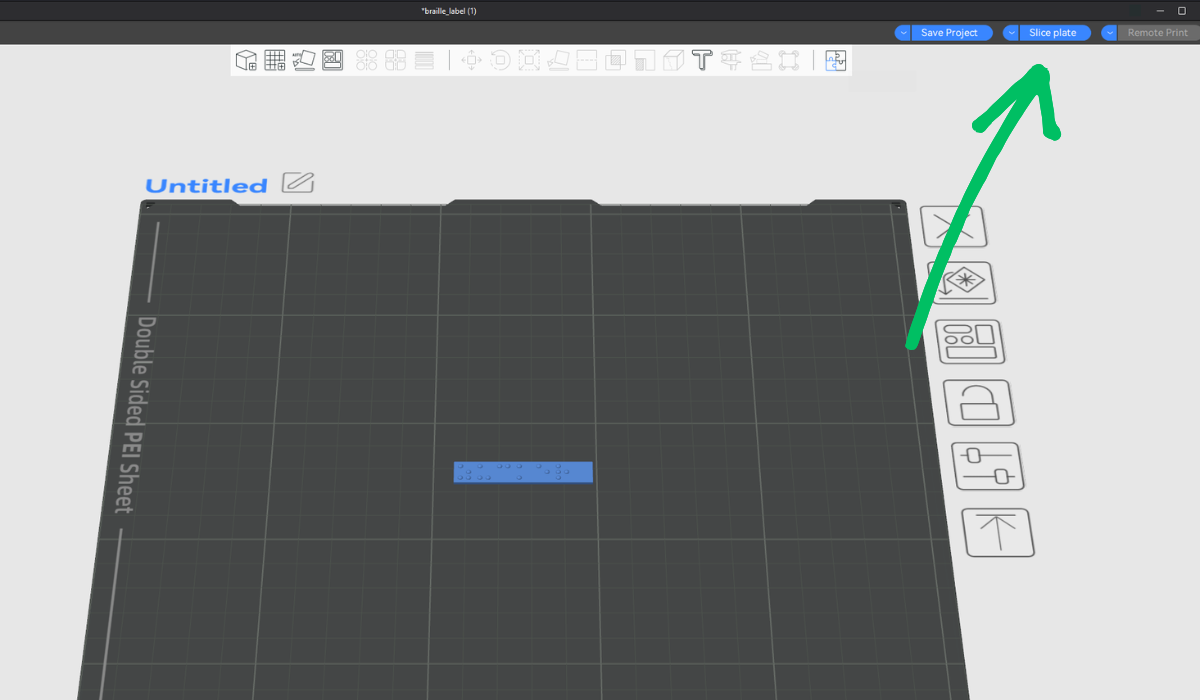The image size is (1200, 700).
Task: Edit the Untitled plate name
Action: pos(298,183)
